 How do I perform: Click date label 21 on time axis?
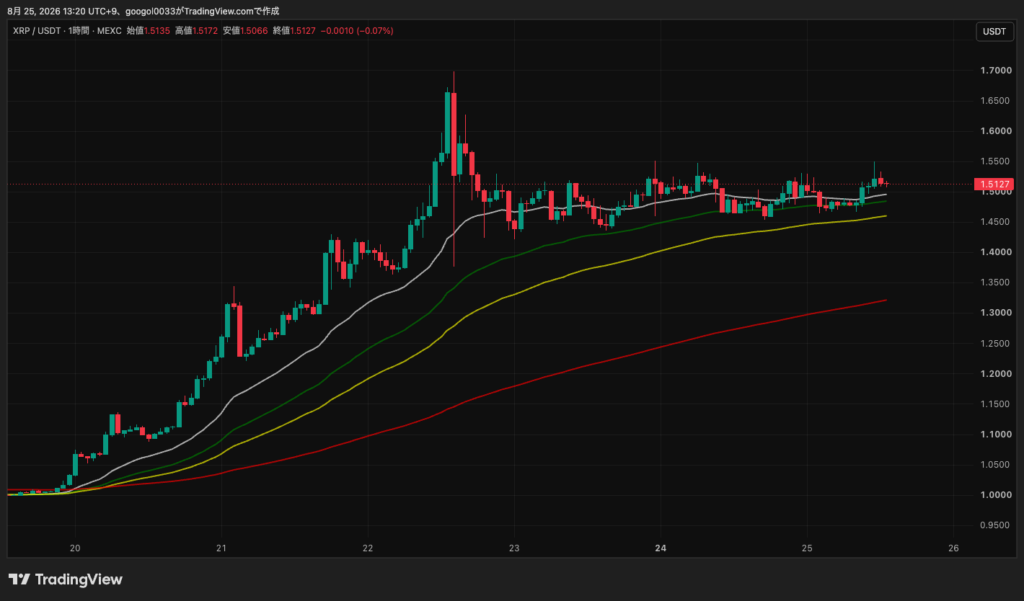pyautogui.click(x=221, y=548)
